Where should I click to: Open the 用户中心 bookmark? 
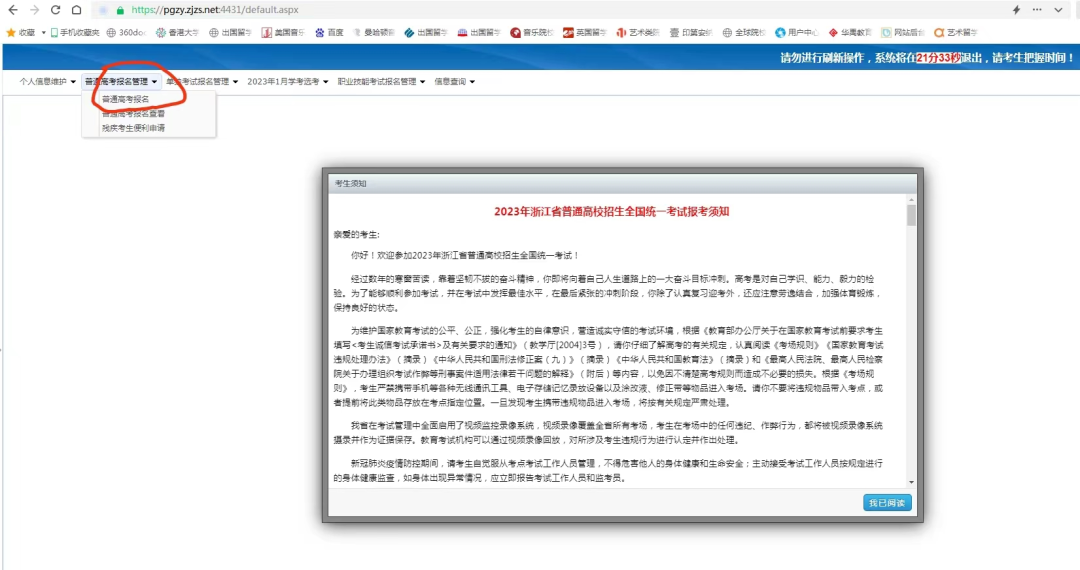click(x=797, y=32)
